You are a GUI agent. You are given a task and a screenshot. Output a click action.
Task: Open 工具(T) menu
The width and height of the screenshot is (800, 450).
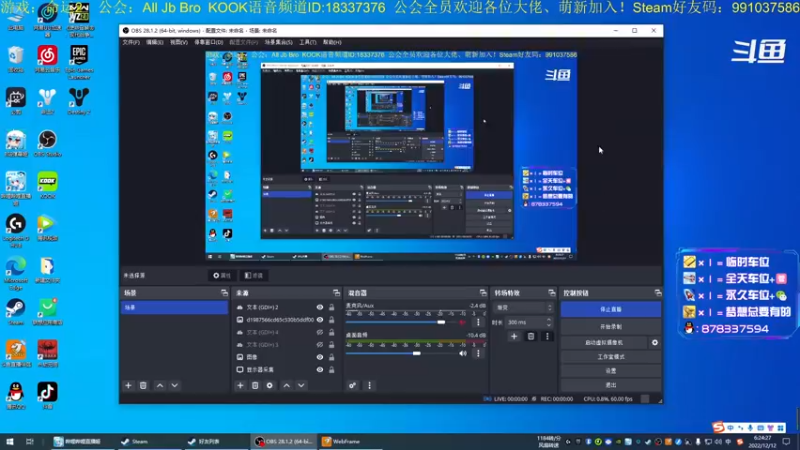pyautogui.click(x=308, y=42)
